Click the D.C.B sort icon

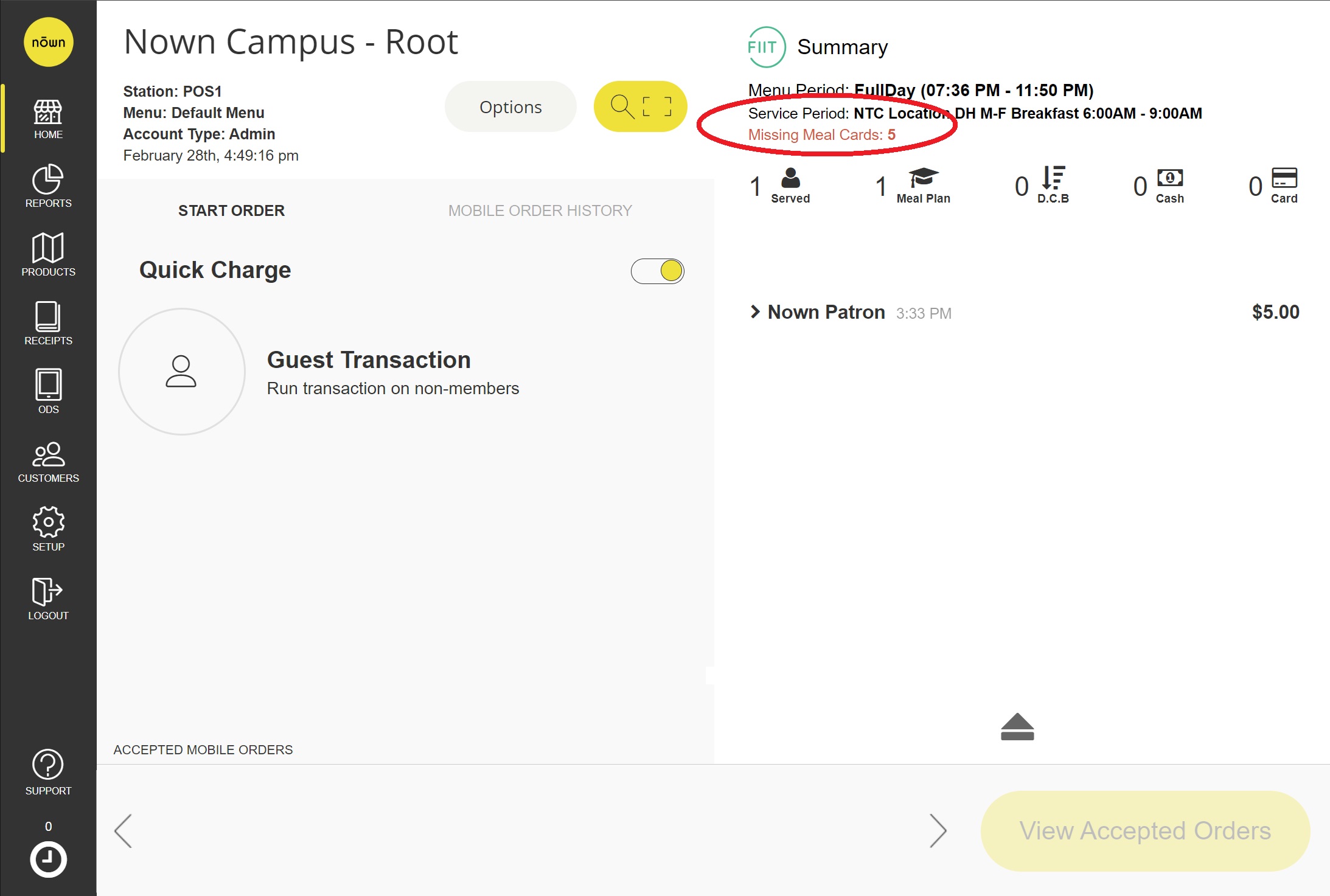1053,178
